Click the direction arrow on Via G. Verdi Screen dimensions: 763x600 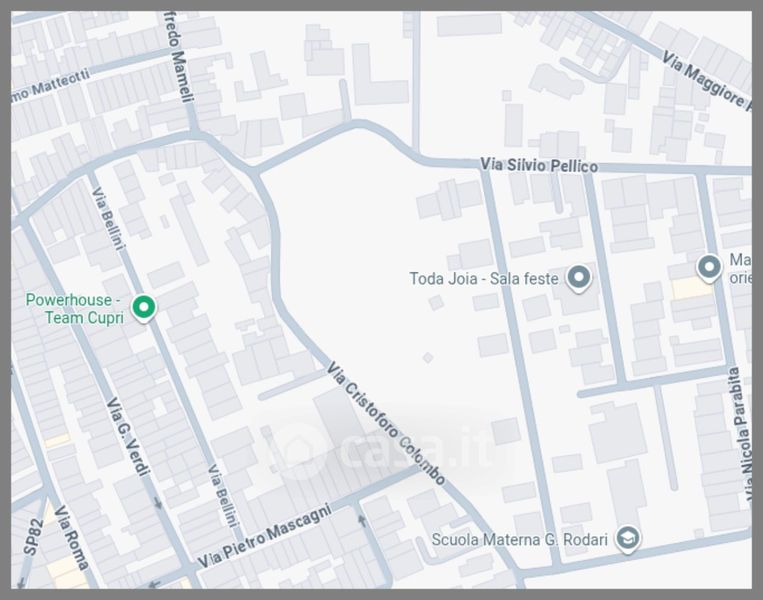[x=156, y=502]
